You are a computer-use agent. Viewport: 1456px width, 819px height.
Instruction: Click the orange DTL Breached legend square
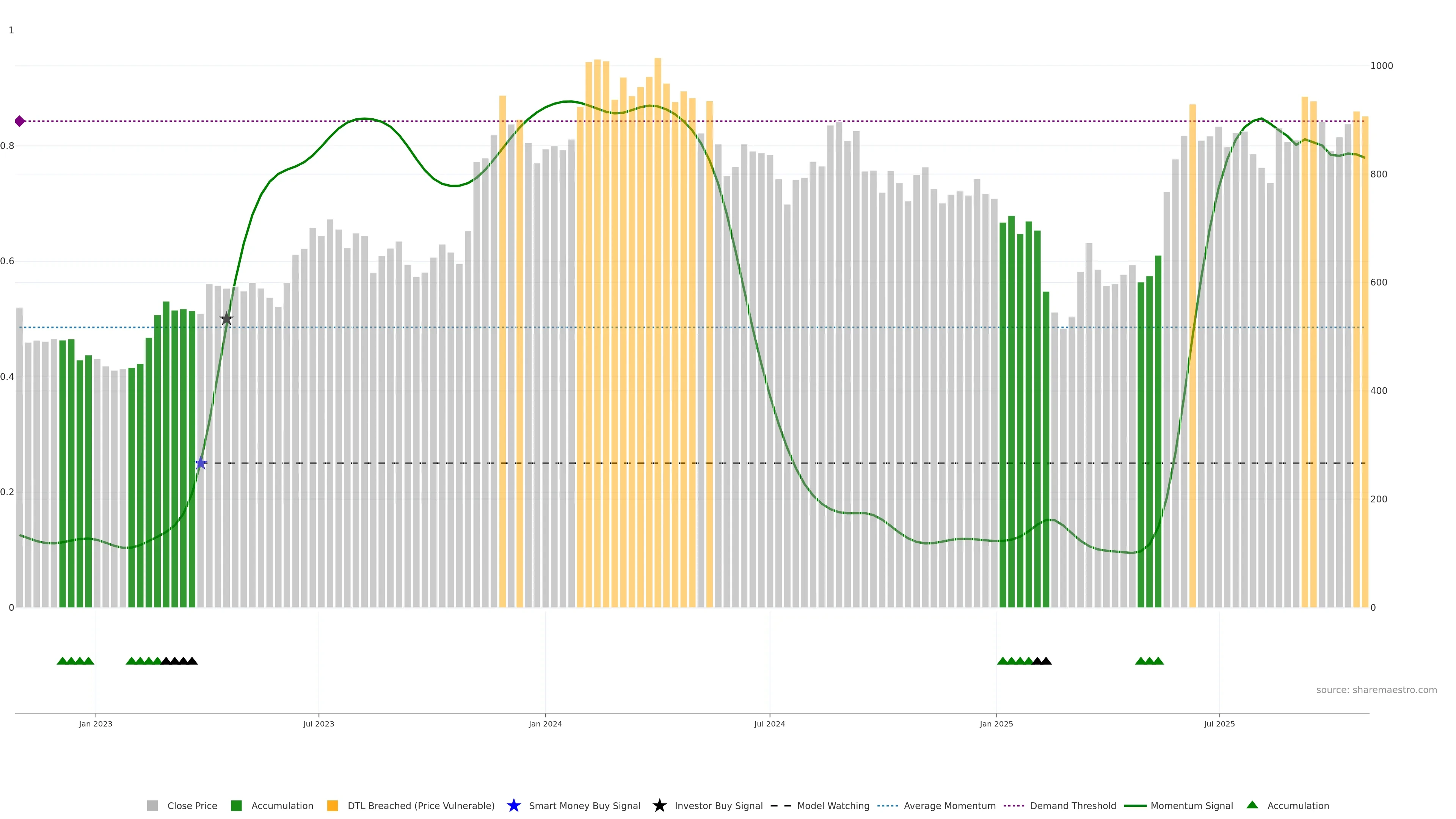[333, 805]
